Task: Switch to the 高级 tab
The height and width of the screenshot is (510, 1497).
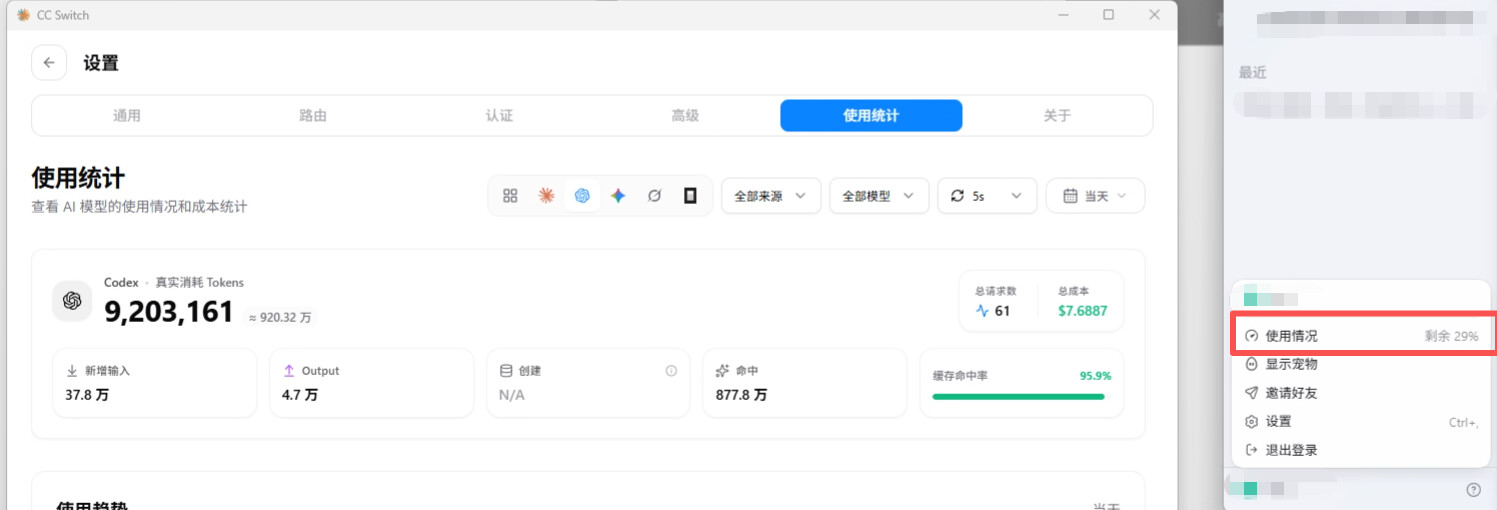Action: coord(685,116)
